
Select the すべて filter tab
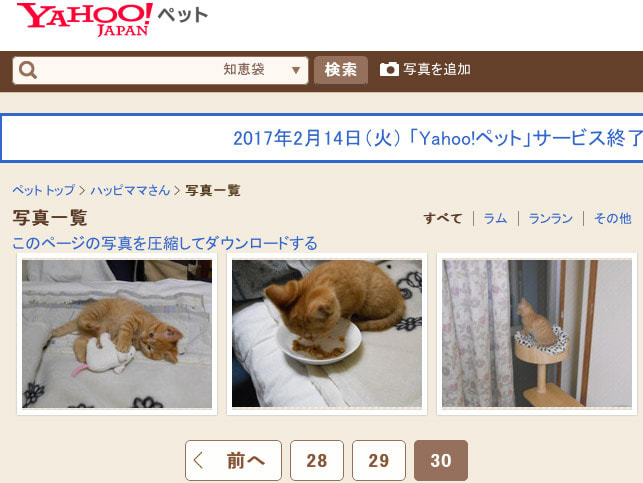pos(443,218)
